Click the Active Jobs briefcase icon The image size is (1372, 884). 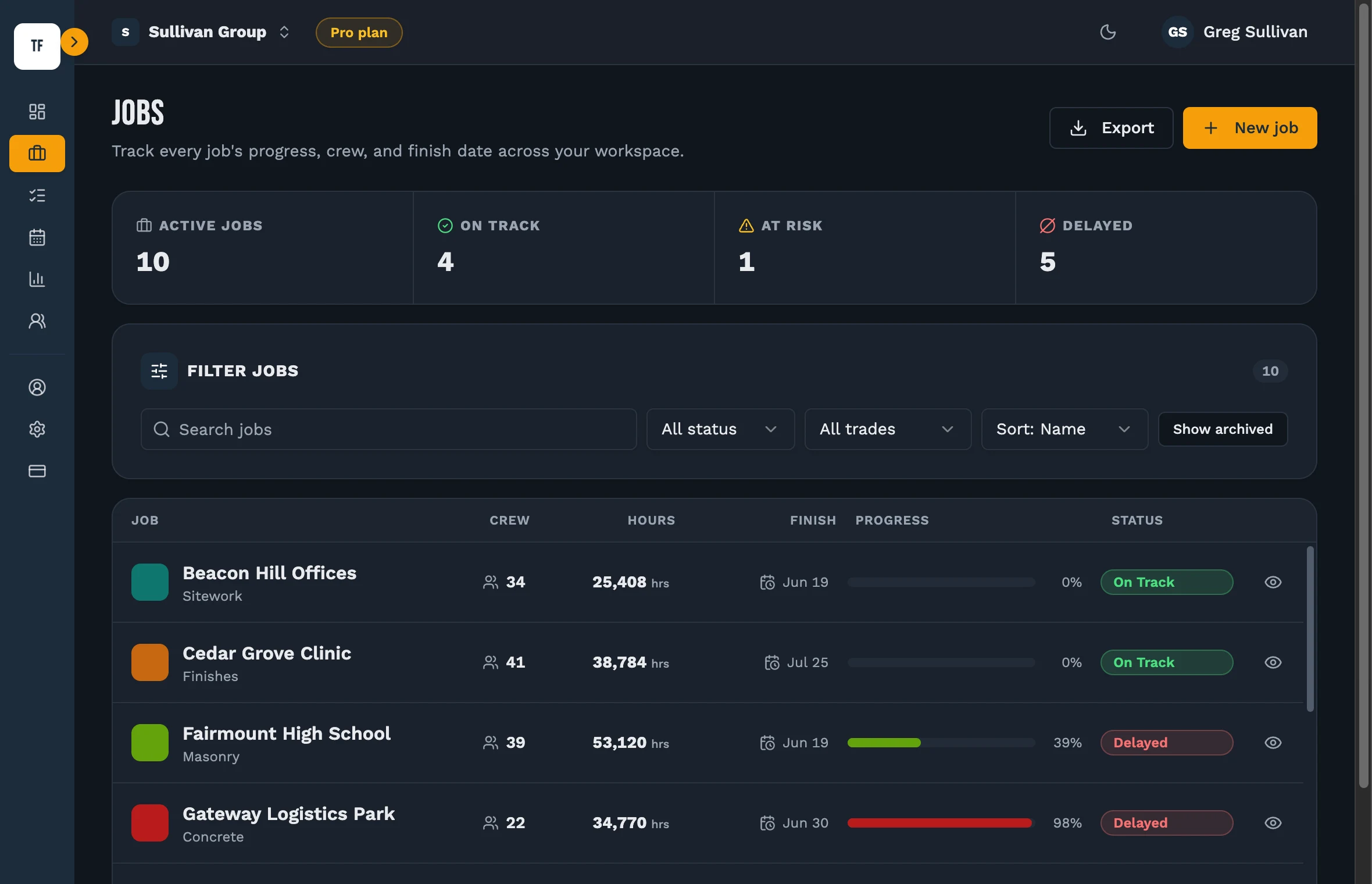(144, 226)
